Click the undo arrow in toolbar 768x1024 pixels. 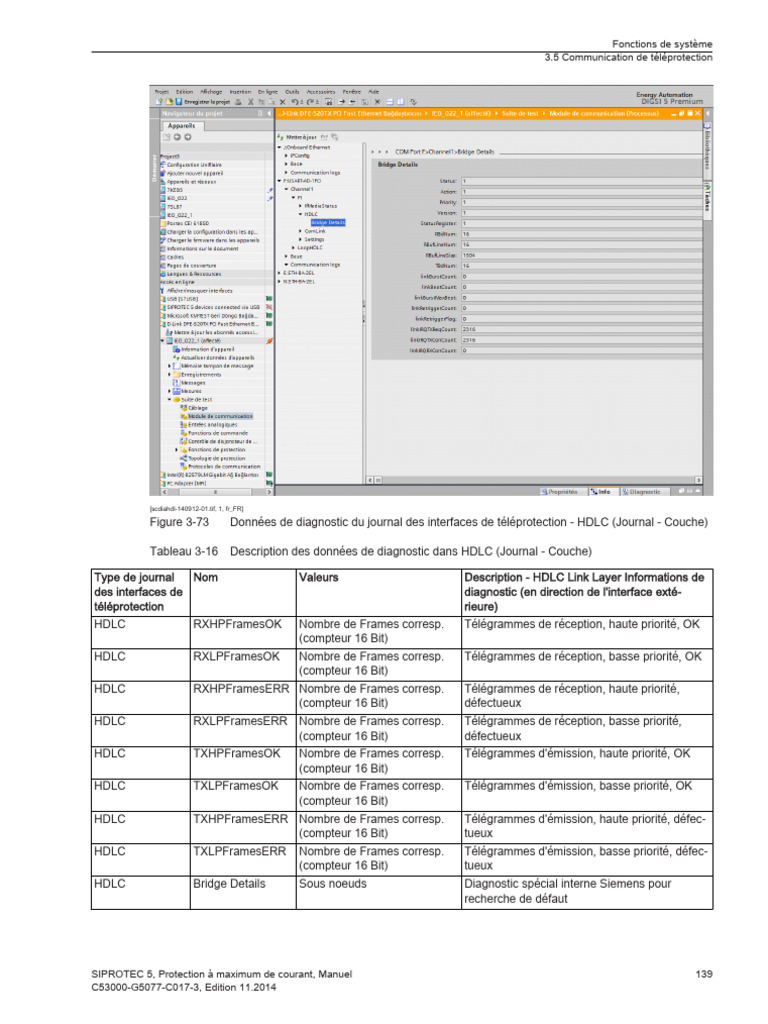[295, 102]
